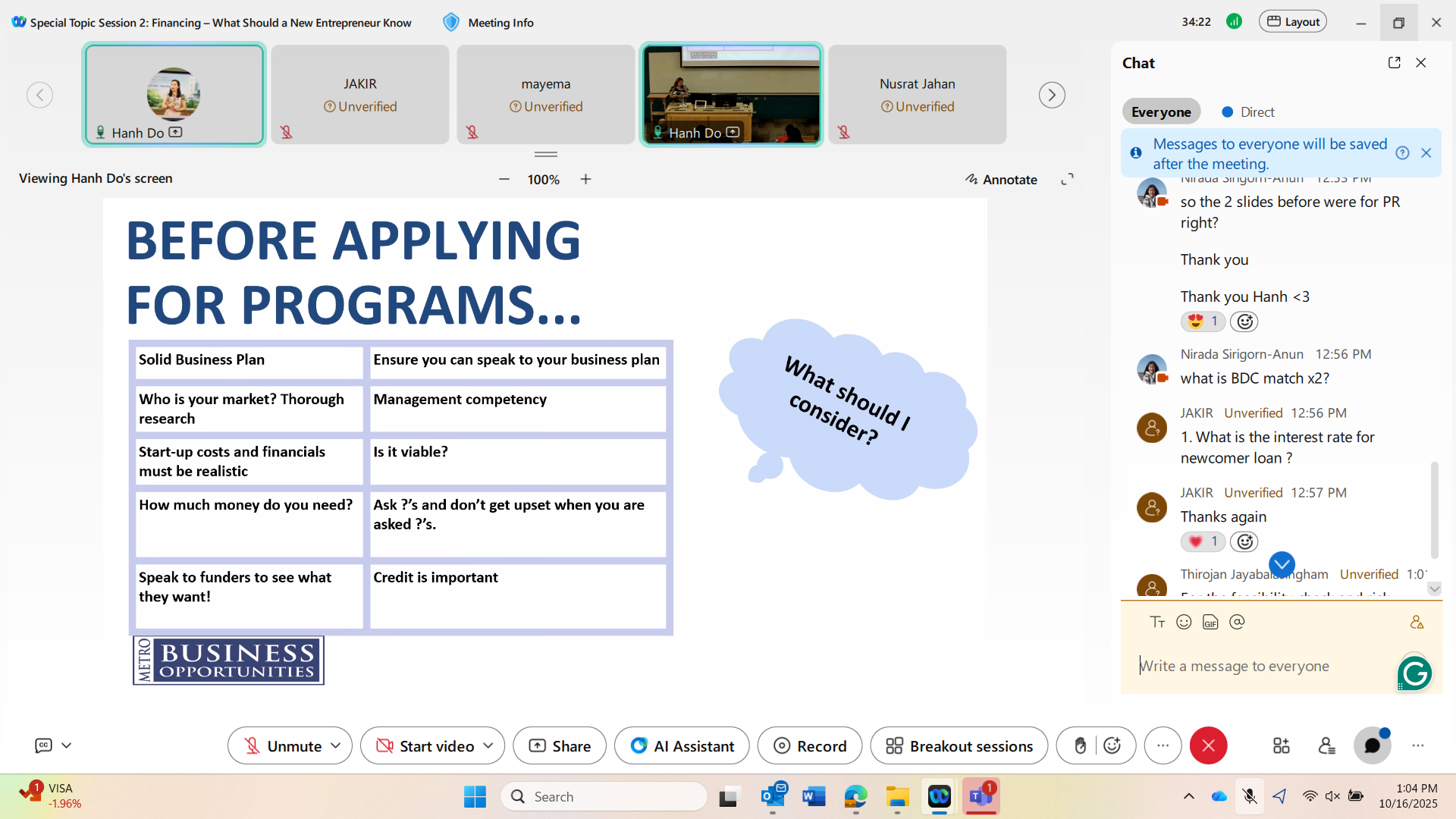Raise hand using the hand icon
This screenshot has width=1456, height=819.
(1080, 746)
